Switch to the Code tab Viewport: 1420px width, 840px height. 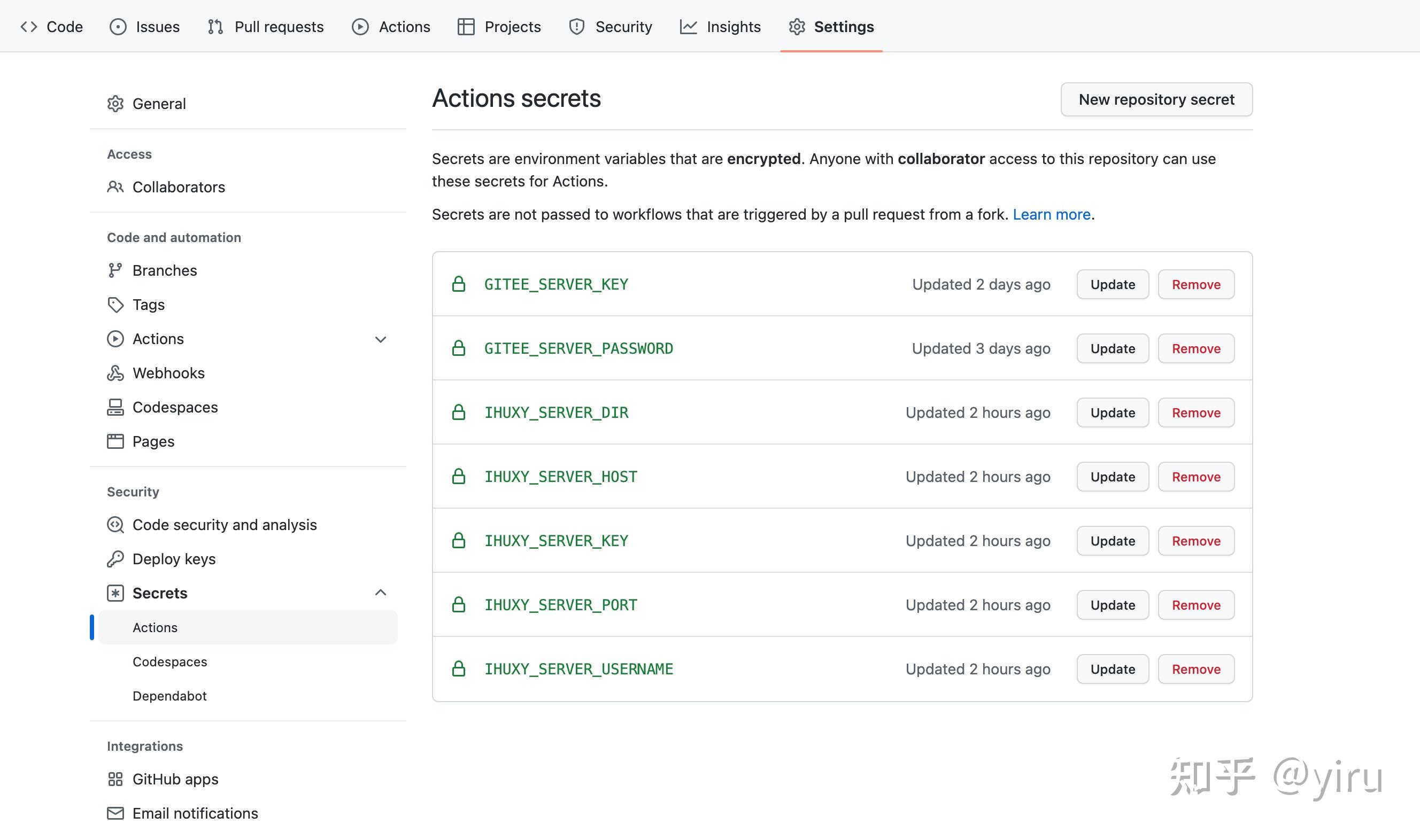pyautogui.click(x=51, y=27)
